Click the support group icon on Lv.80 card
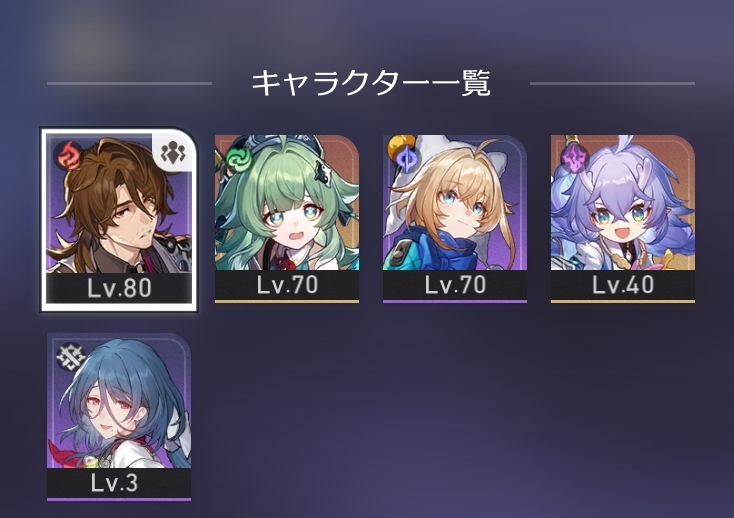Screen dimensions: 734x518 click(173, 153)
